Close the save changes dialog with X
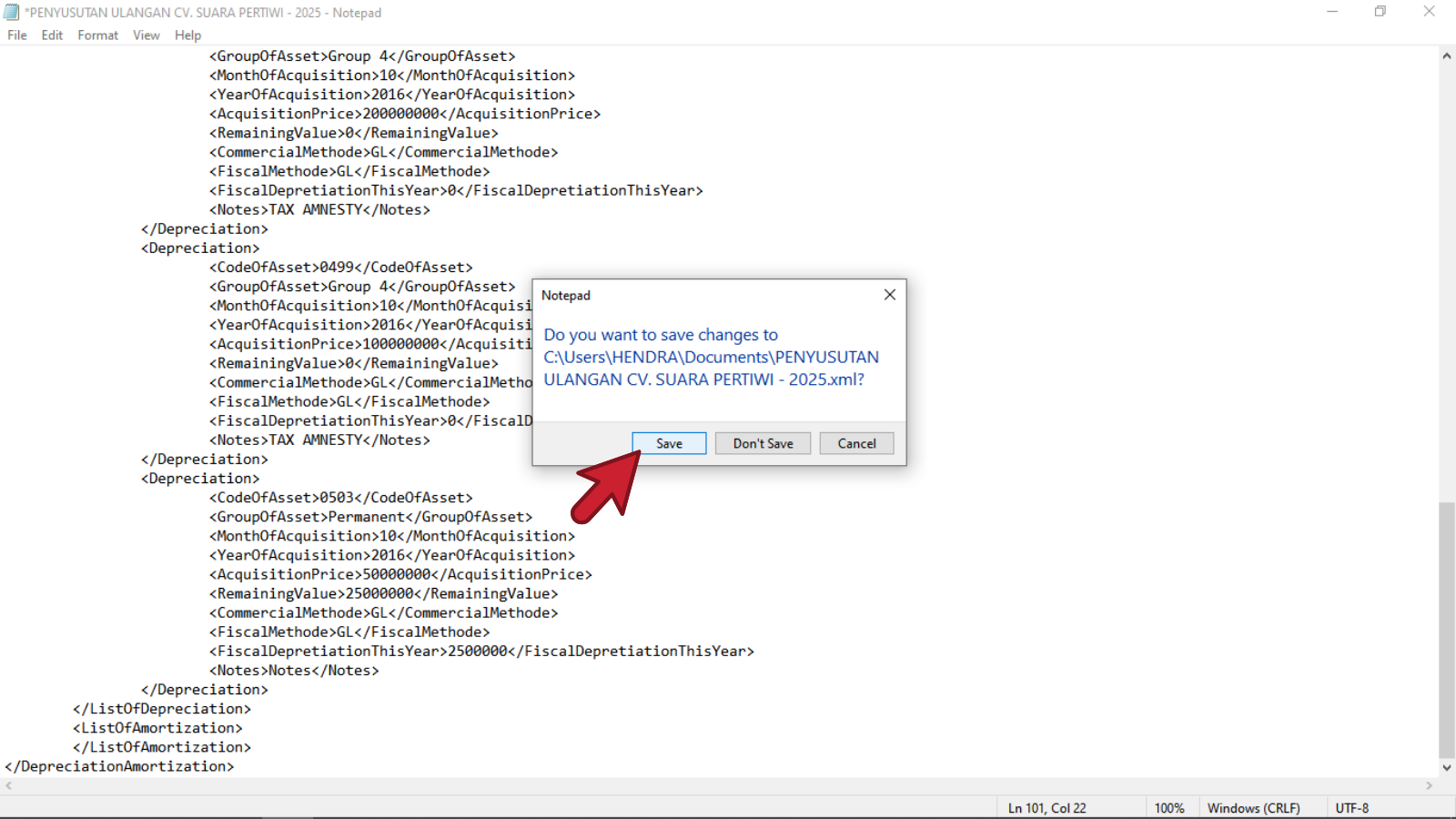The image size is (1456, 819). click(889, 295)
